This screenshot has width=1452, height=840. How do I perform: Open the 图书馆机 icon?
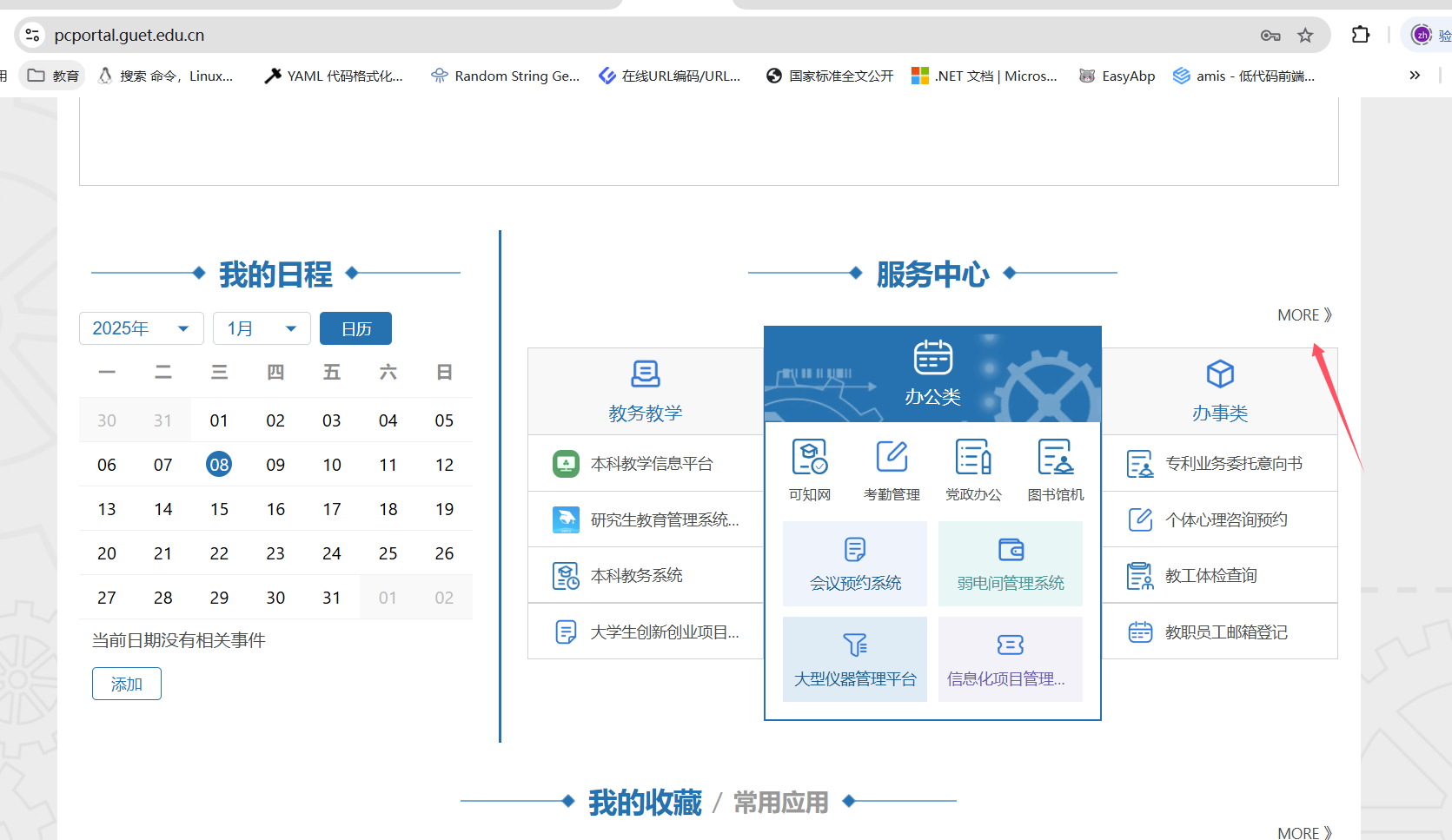click(x=1056, y=469)
